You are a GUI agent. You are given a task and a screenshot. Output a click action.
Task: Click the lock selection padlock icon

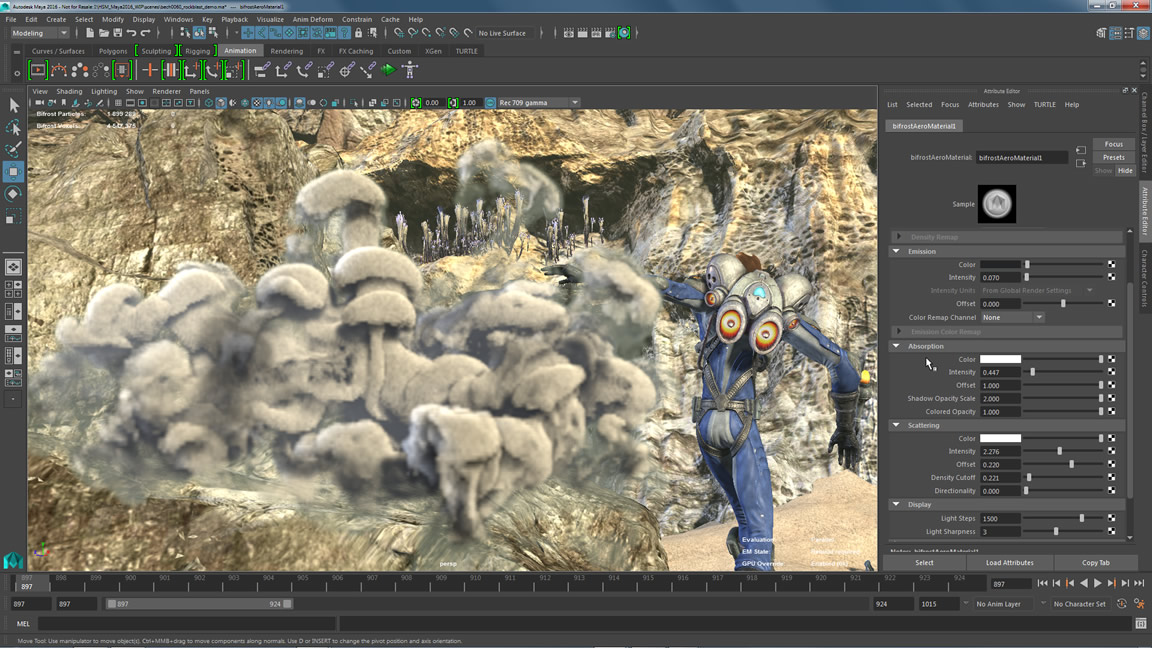[x=359, y=33]
